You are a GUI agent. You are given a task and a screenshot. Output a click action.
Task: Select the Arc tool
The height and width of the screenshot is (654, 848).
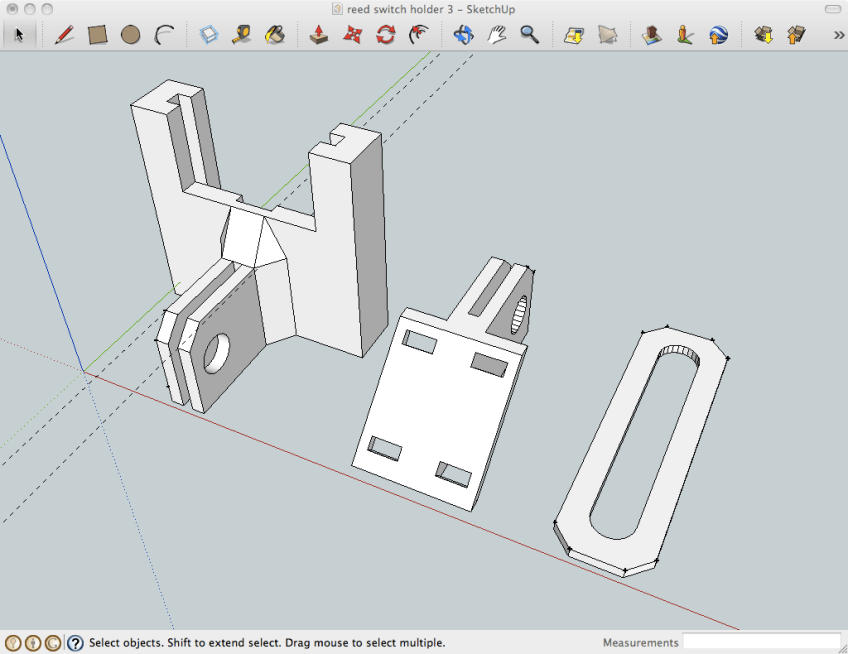164,35
